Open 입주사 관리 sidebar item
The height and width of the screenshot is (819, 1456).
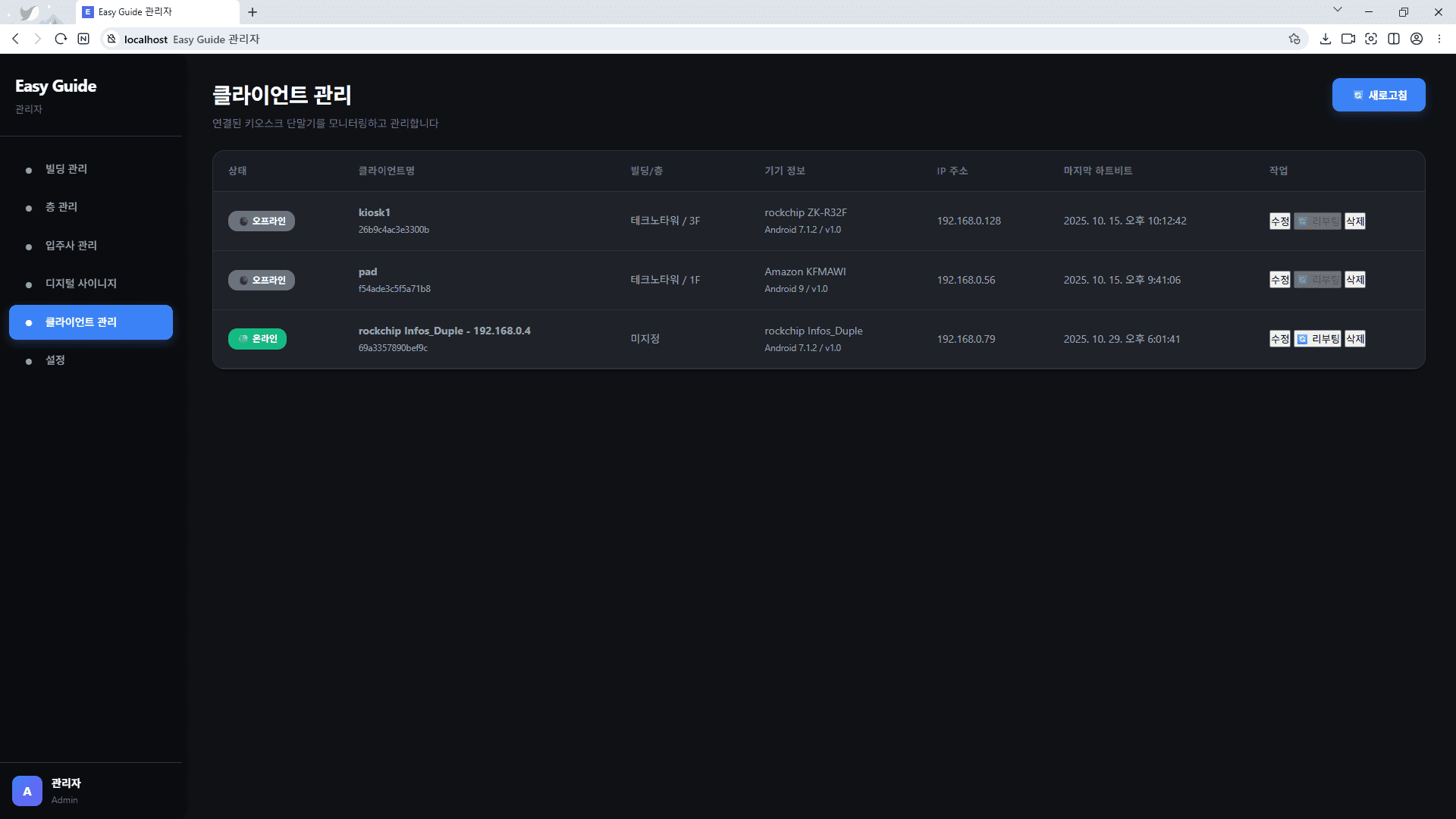point(71,246)
